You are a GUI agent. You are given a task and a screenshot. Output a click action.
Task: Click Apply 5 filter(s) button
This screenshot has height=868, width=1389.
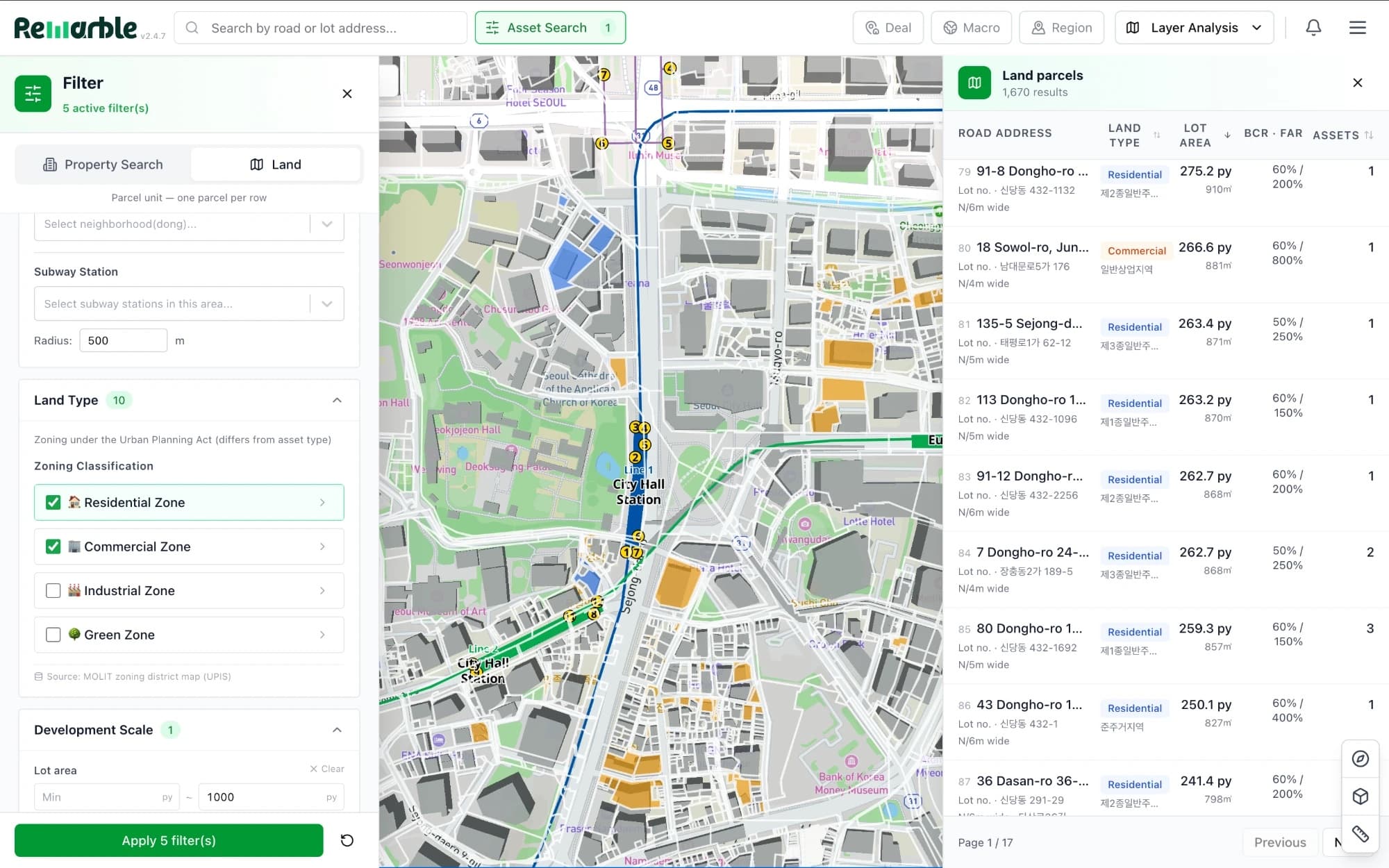[x=169, y=840]
